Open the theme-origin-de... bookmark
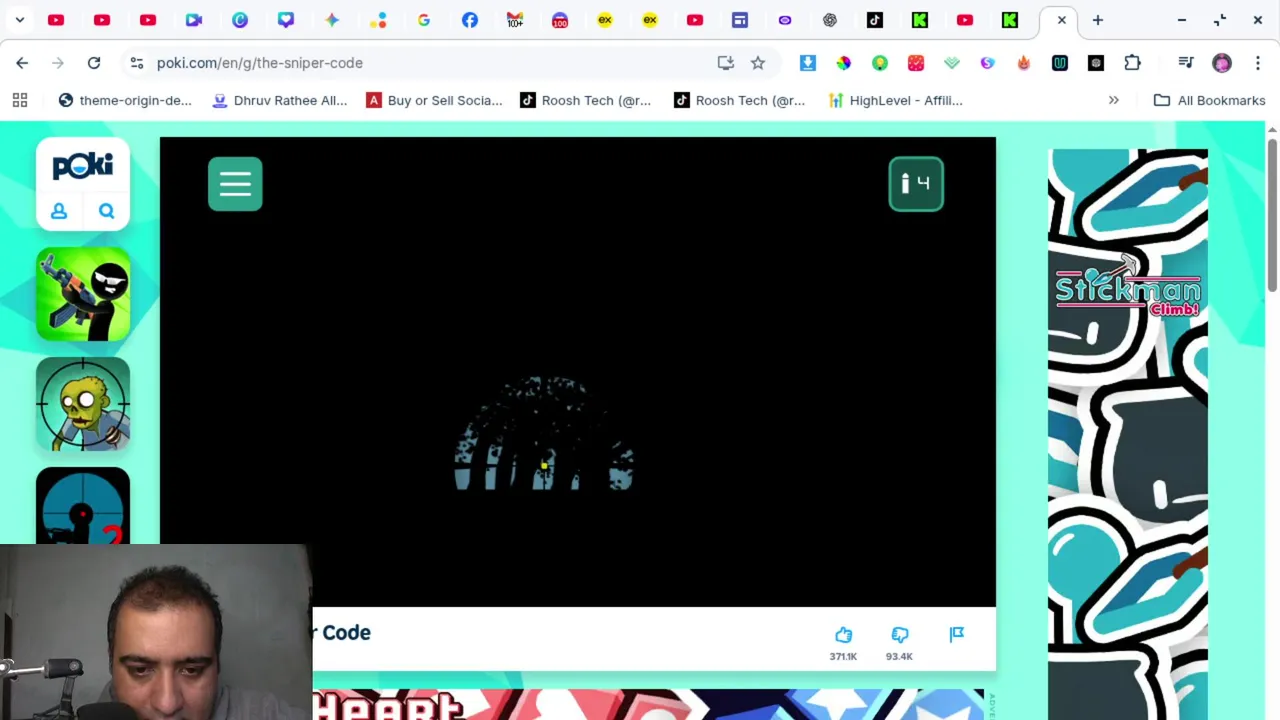This screenshot has height=720, width=1280. click(x=125, y=100)
